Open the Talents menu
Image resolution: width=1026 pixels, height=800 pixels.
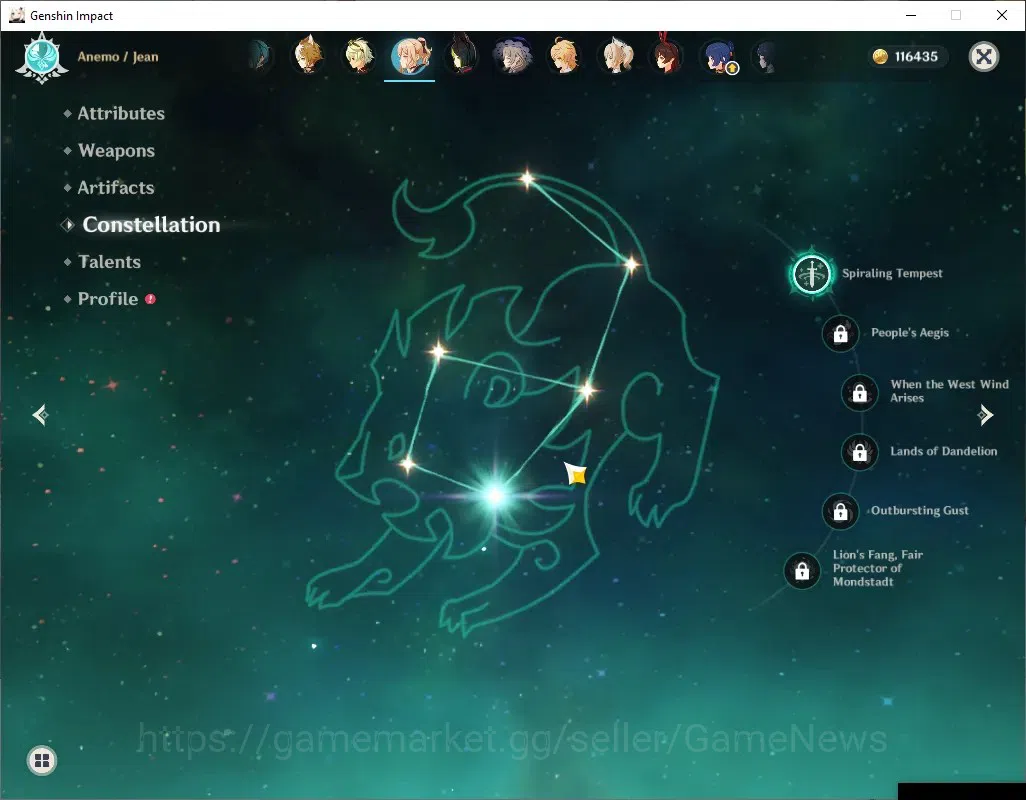[x=109, y=262]
